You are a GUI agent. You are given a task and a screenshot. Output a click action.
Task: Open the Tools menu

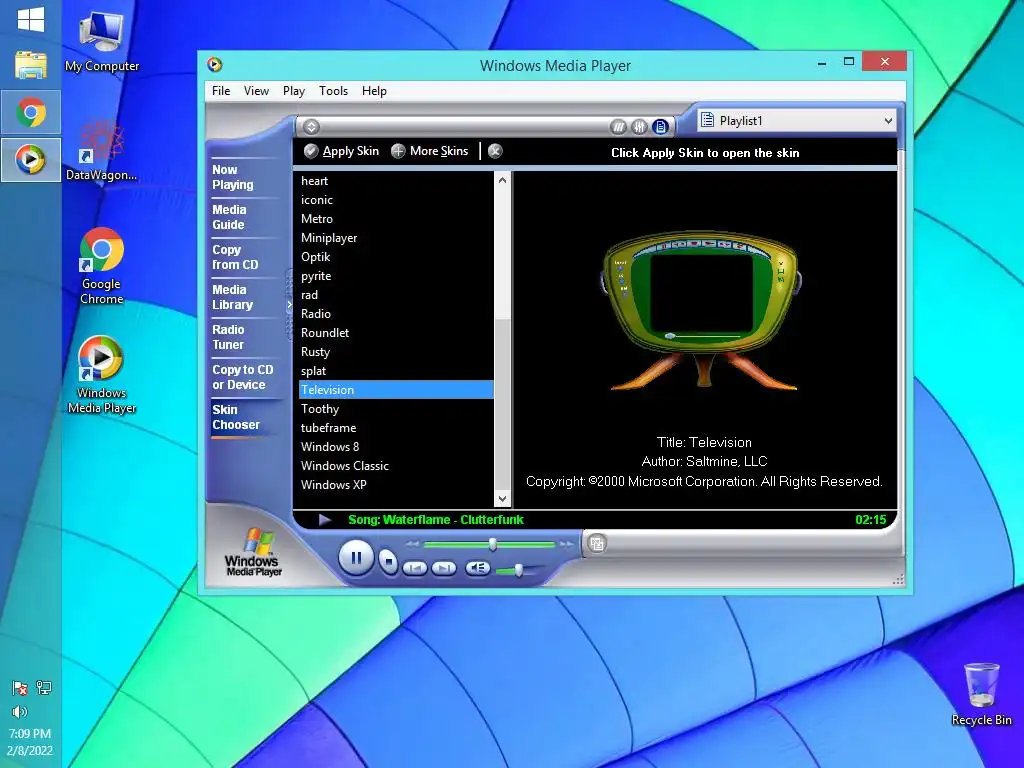333,91
